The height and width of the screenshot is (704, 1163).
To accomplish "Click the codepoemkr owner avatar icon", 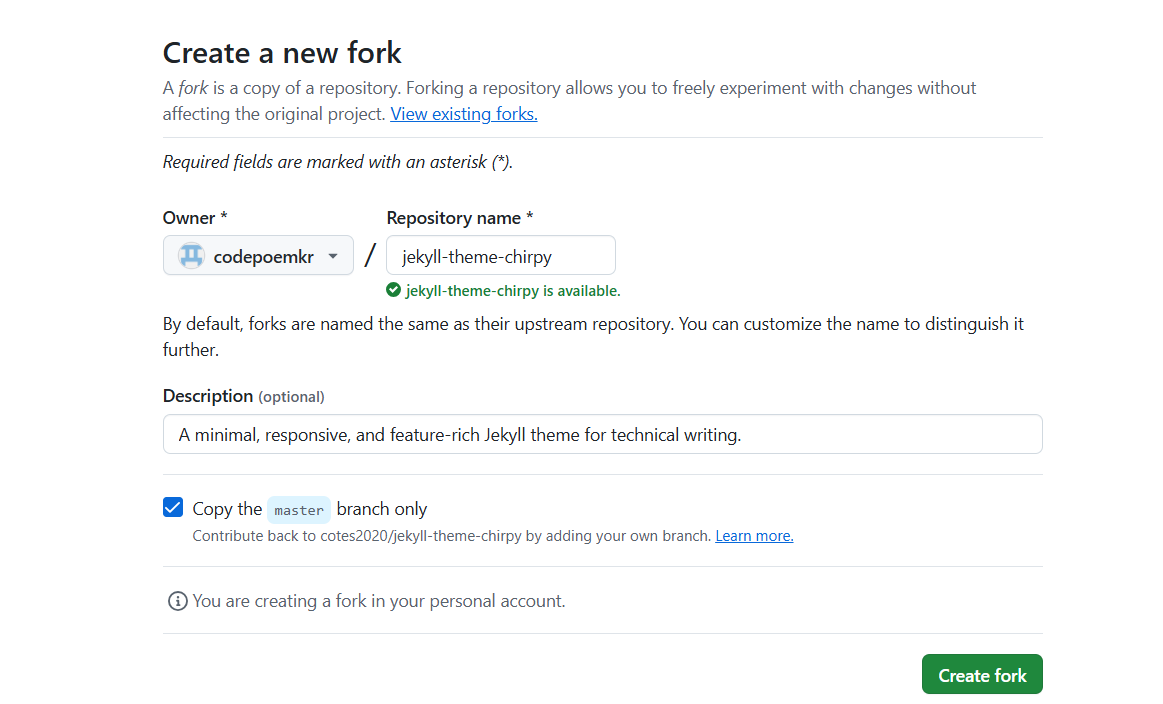I will coord(191,256).
